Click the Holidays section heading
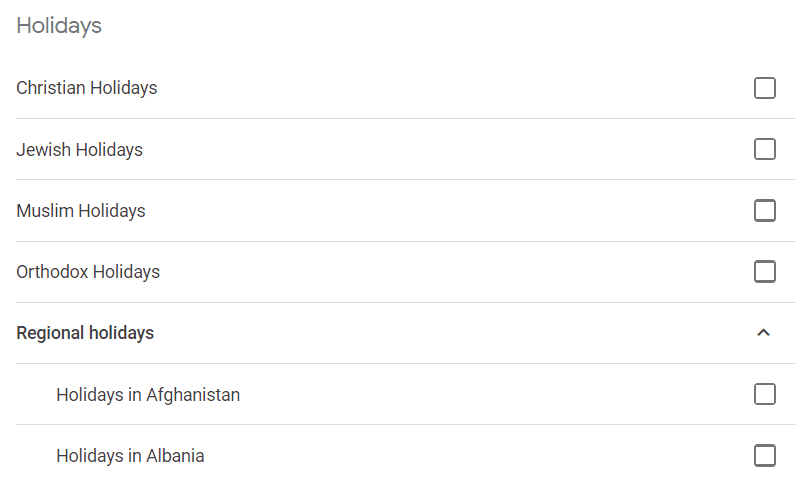809x484 pixels. click(x=59, y=26)
